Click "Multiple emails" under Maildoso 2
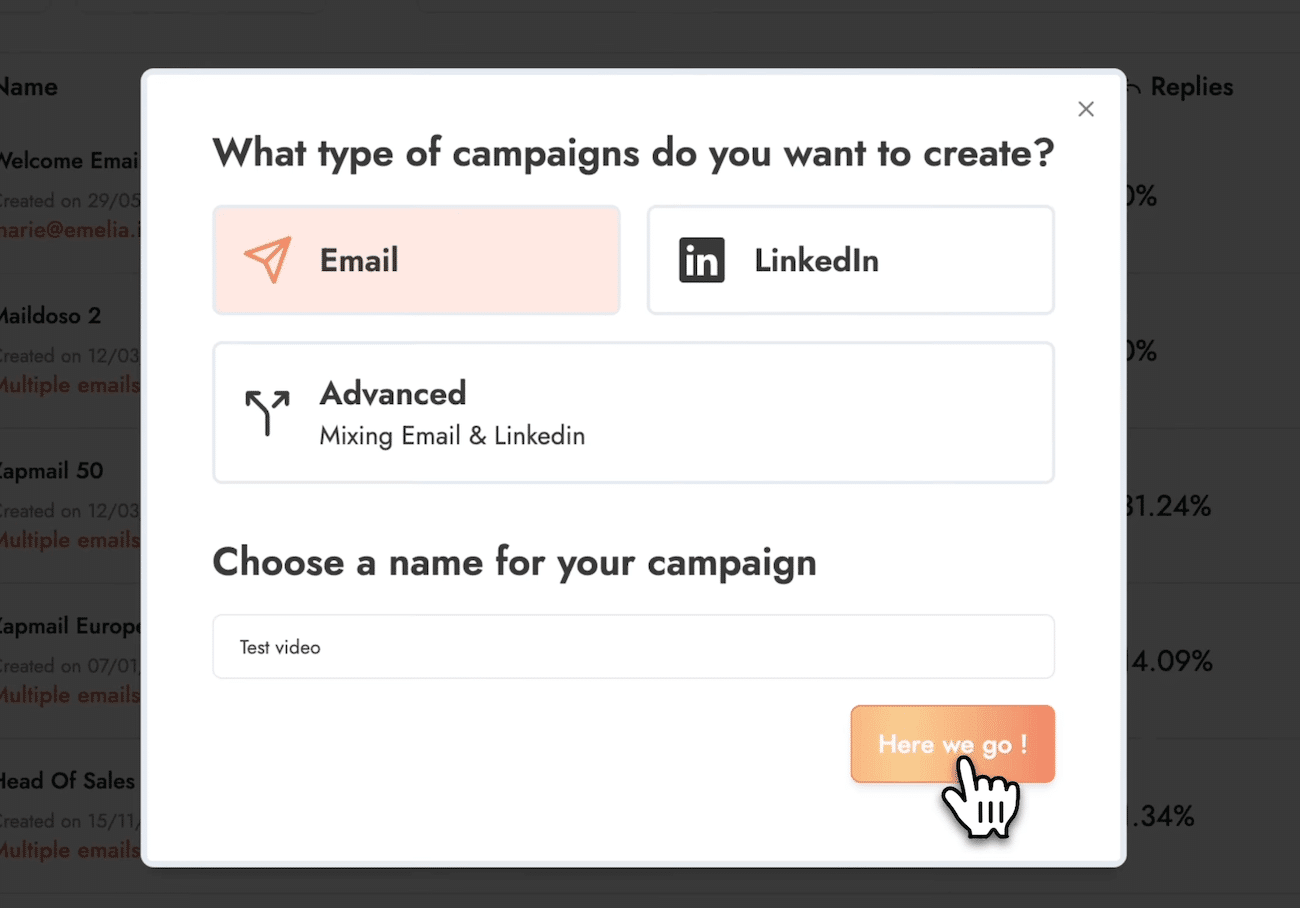The height and width of the screenshot is (908, 1300). click(x=70, y=385)
